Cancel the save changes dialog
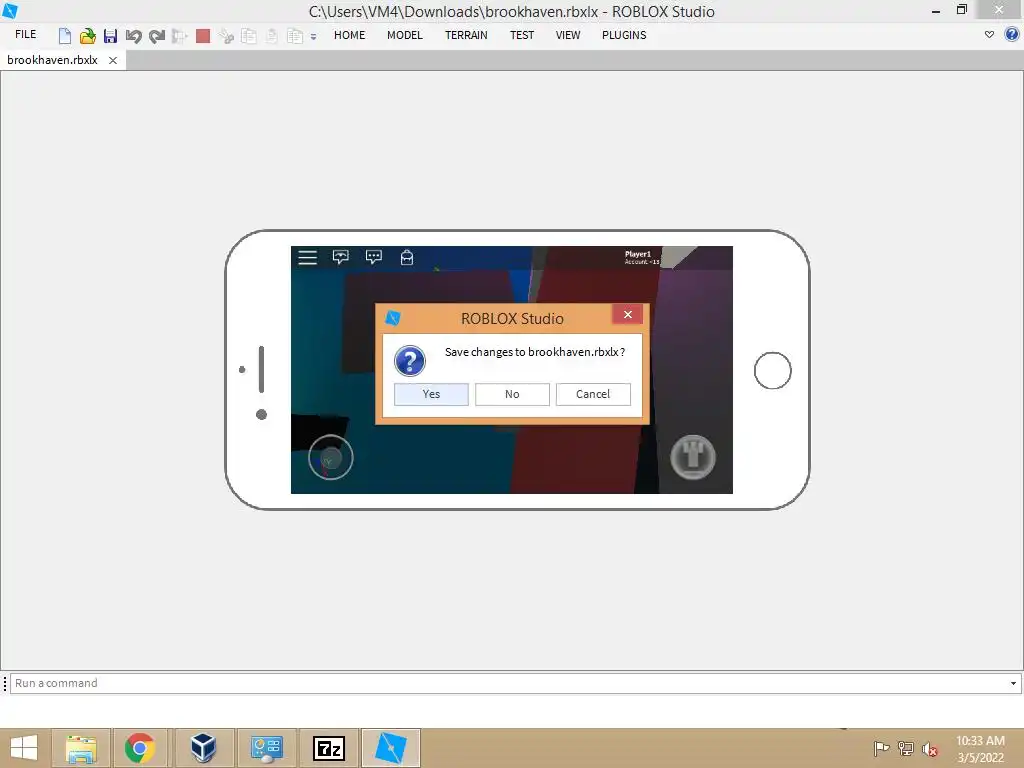The height and width of the screenshot is (768, 1024). 593,394
